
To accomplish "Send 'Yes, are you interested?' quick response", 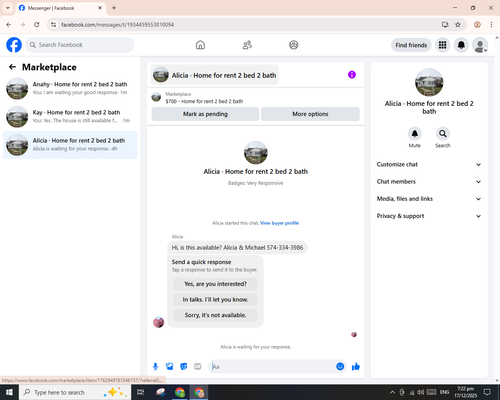I will [x=215, y=284].
